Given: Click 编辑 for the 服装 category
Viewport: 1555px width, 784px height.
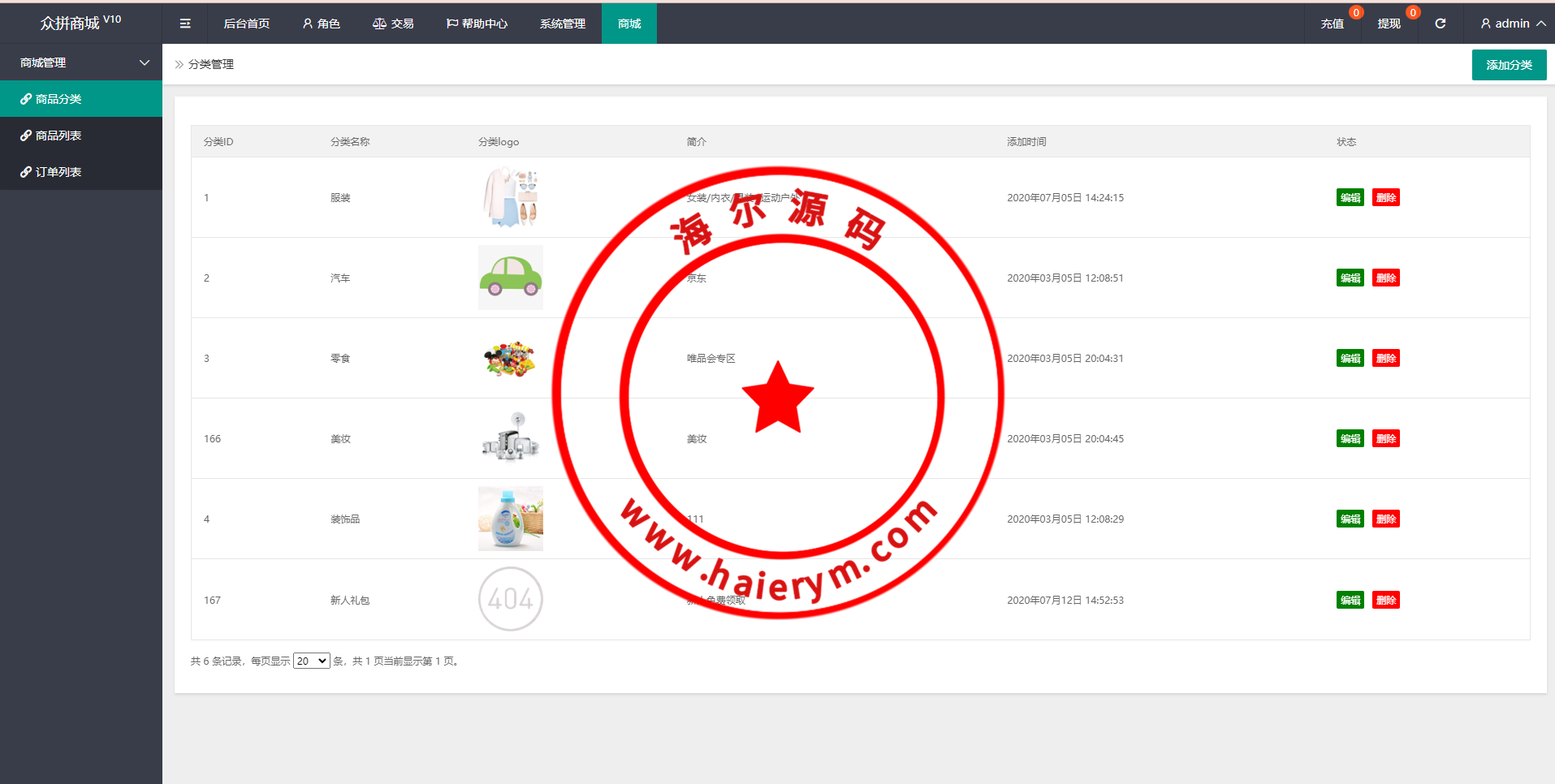Looking at the screenshot, I should coord(1350,197).
